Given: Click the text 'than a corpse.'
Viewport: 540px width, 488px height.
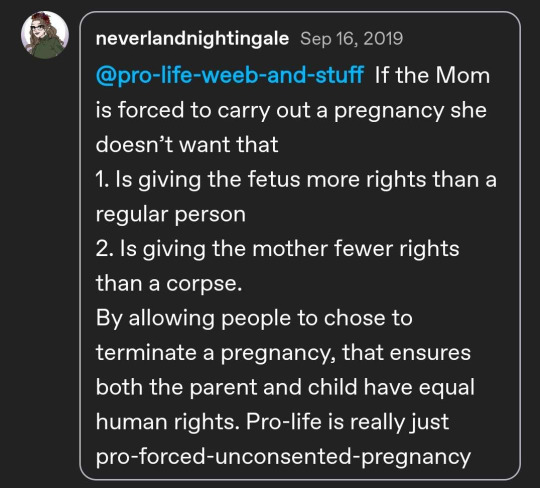Looking at the screenshot, I should tap(169, 283).
